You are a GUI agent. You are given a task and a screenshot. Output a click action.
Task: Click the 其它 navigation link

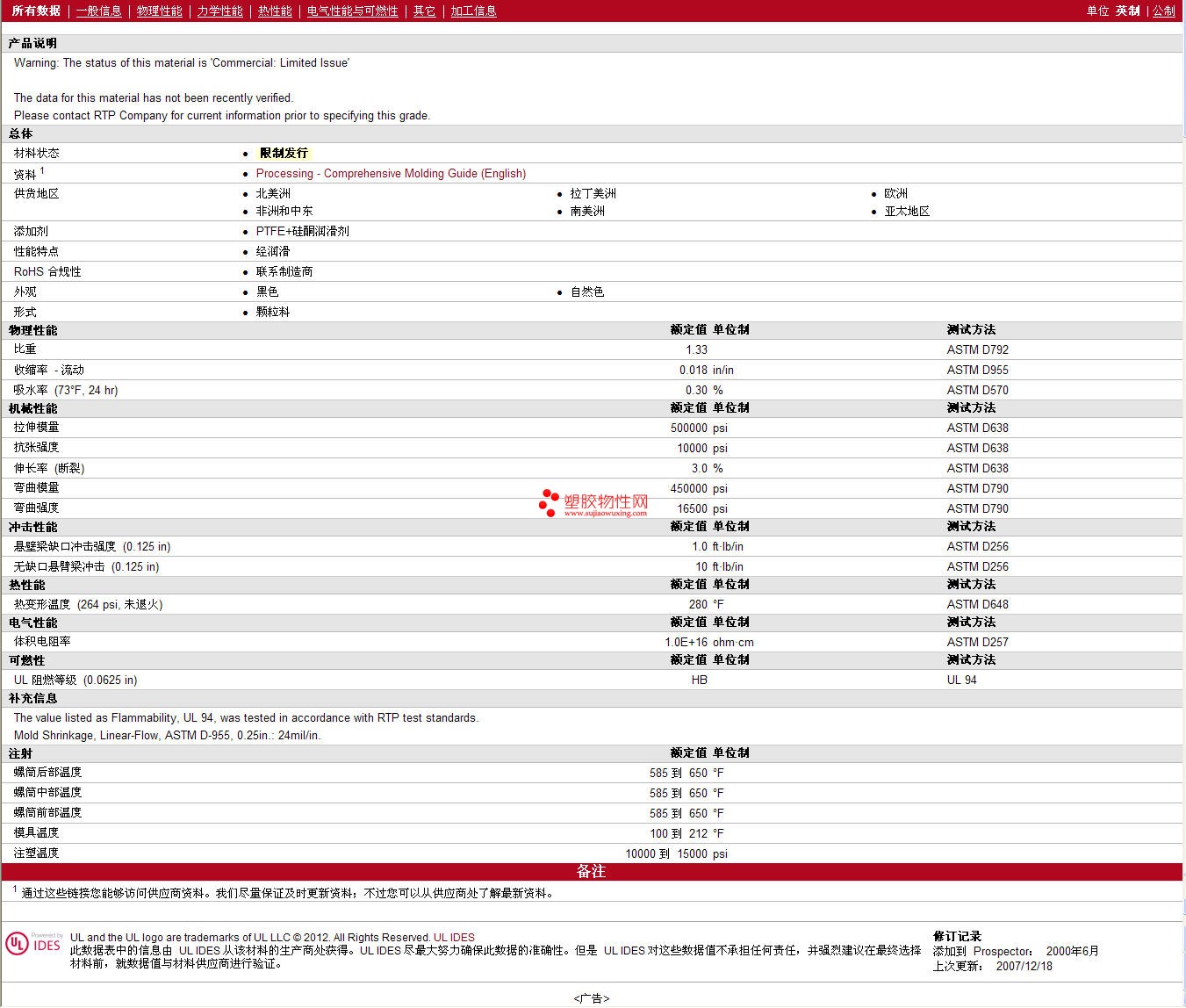tap(424, 11)
